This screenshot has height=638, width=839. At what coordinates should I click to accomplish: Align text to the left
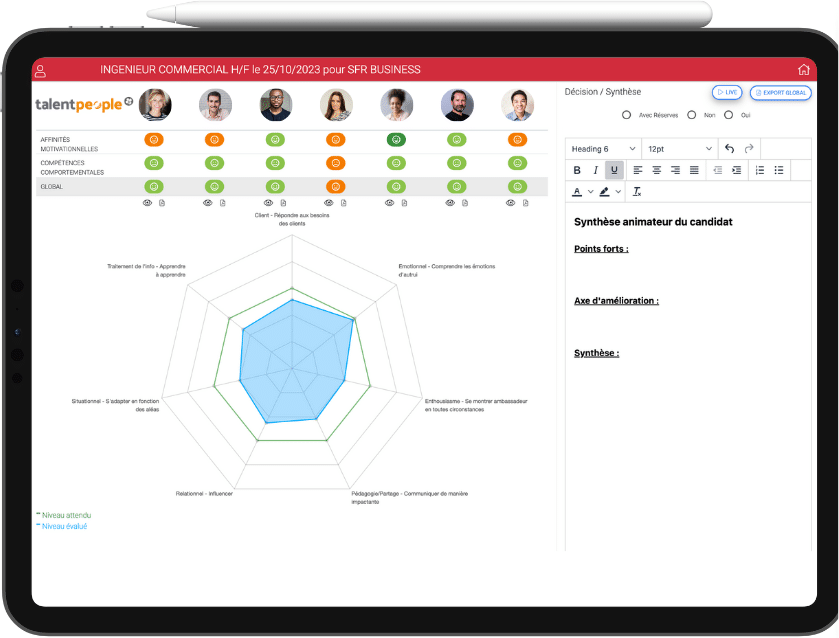click(x=638, y=170)
